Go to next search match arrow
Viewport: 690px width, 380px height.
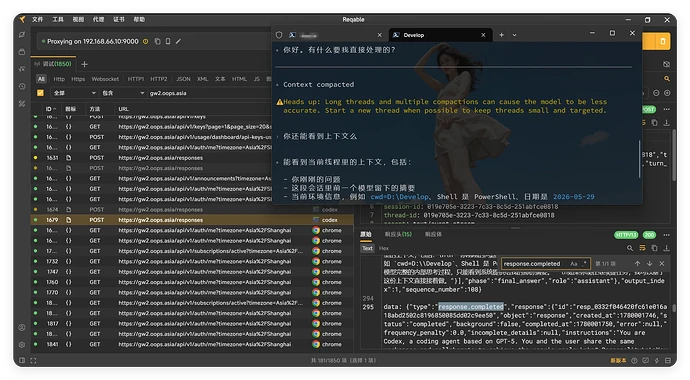(650, 264)
